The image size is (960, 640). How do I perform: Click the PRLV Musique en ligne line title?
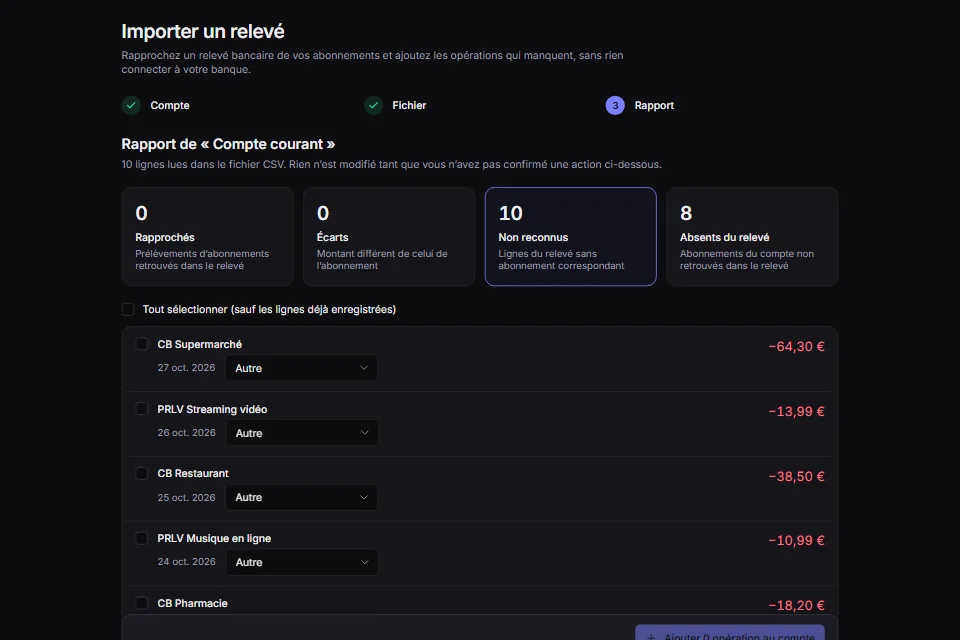[214, 538]
